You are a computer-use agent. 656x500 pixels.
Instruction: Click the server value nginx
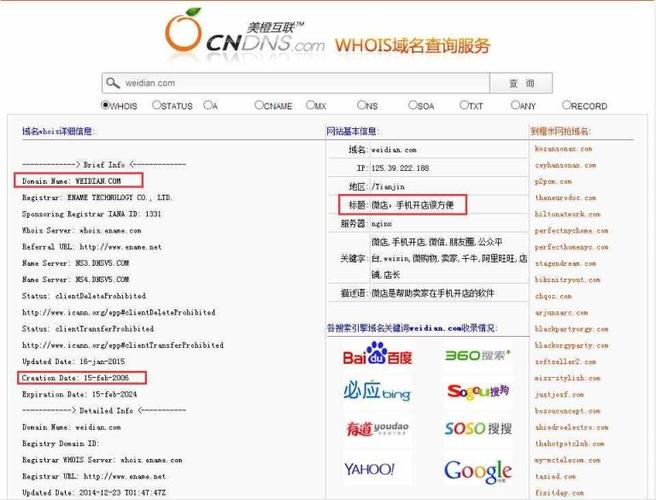point(382,224)
